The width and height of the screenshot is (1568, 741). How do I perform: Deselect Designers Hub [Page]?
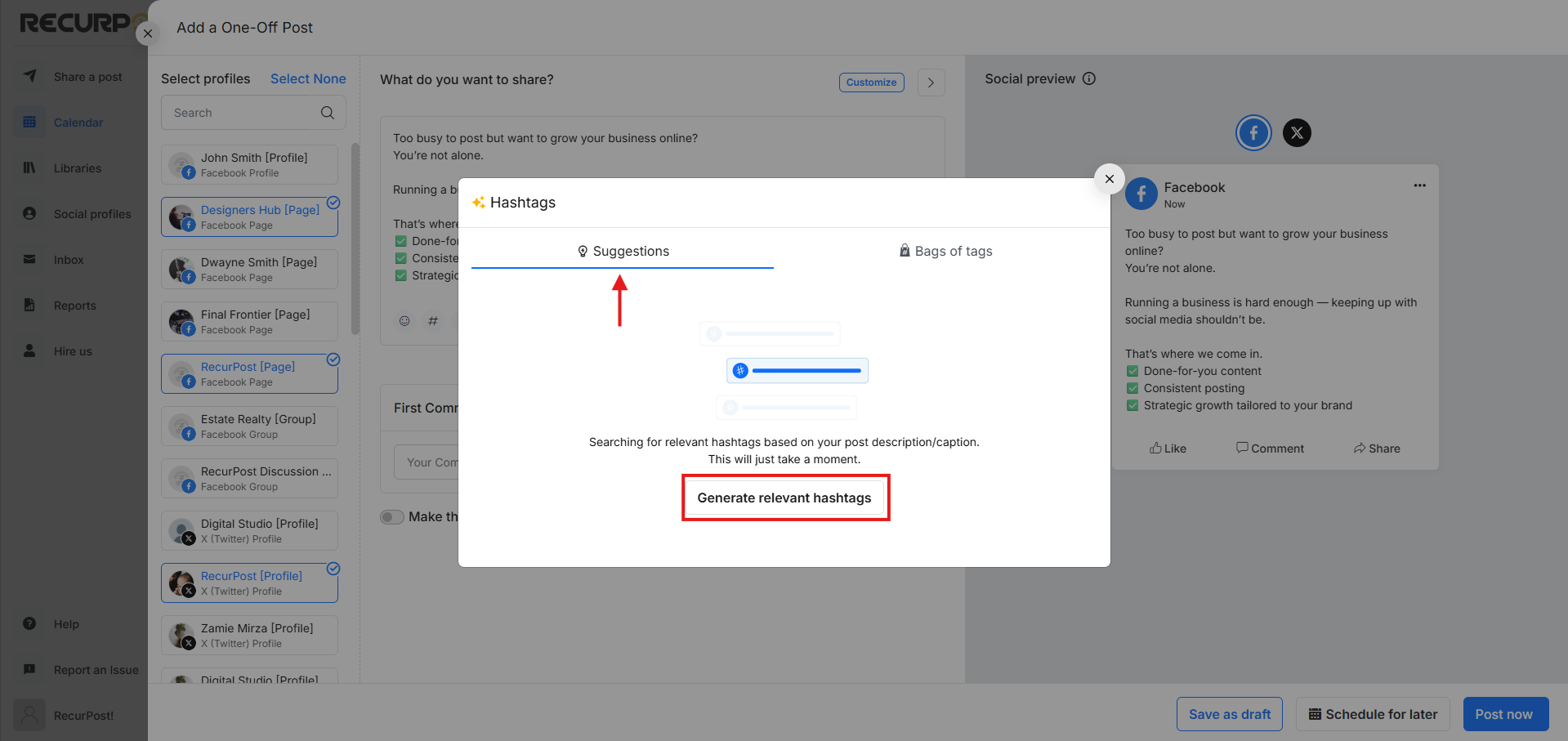tap(249, 217)
